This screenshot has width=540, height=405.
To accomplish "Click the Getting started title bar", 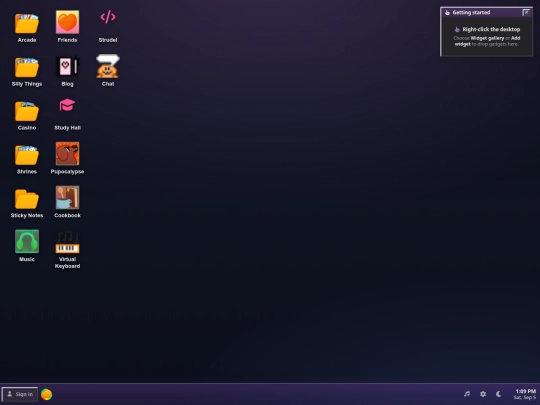I will (x=486, y=13).
